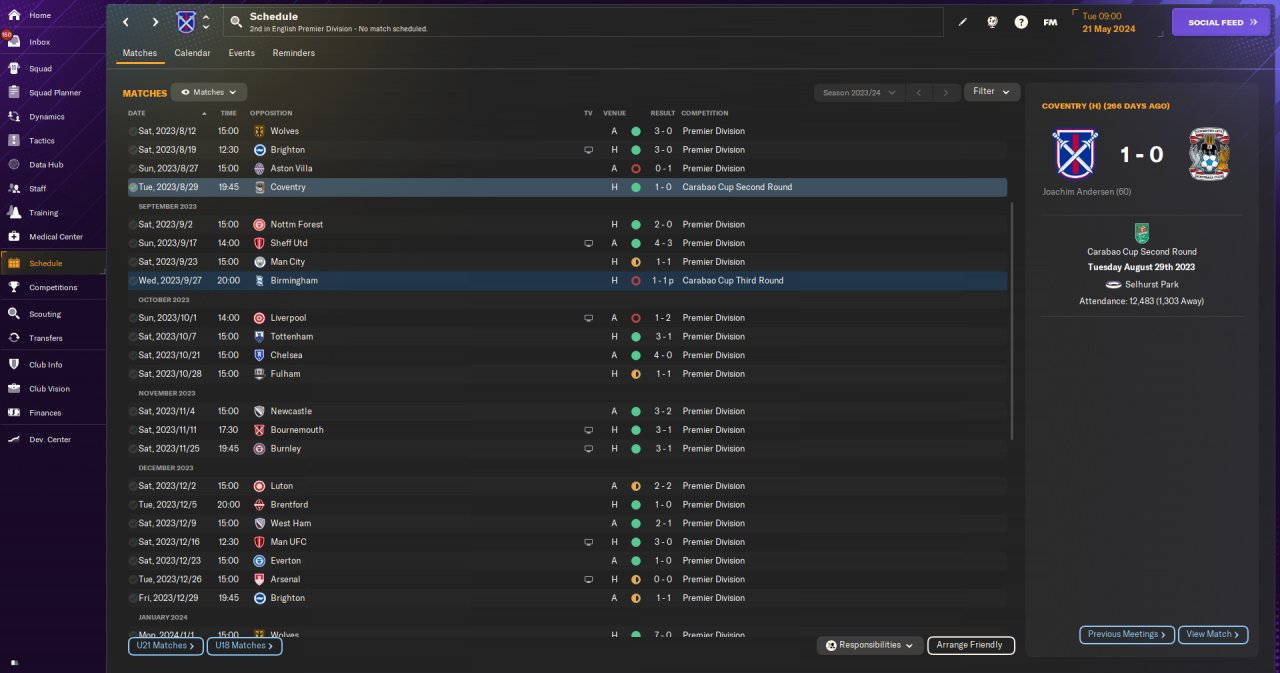Open the Training section
This screenshot has width=1280, height=673.
click(x=43, y=213)
